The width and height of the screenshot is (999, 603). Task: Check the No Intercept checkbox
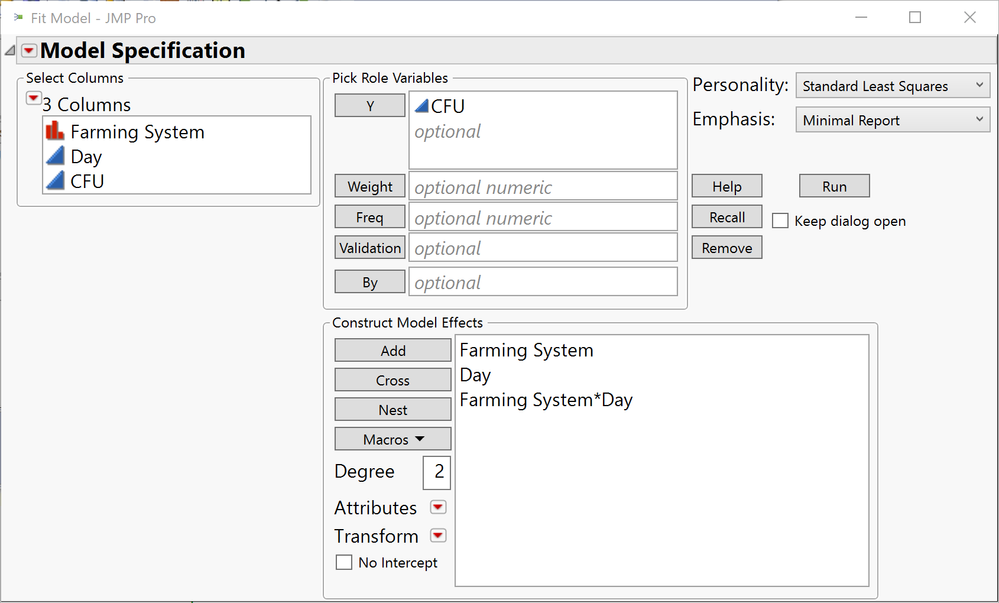(344, 563)
